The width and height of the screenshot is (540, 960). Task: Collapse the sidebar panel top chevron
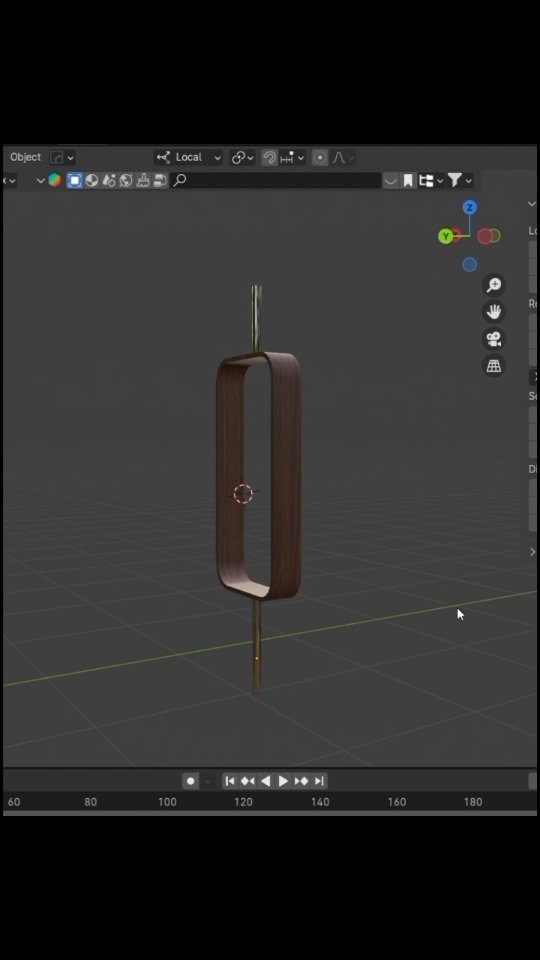coord(531,204)
